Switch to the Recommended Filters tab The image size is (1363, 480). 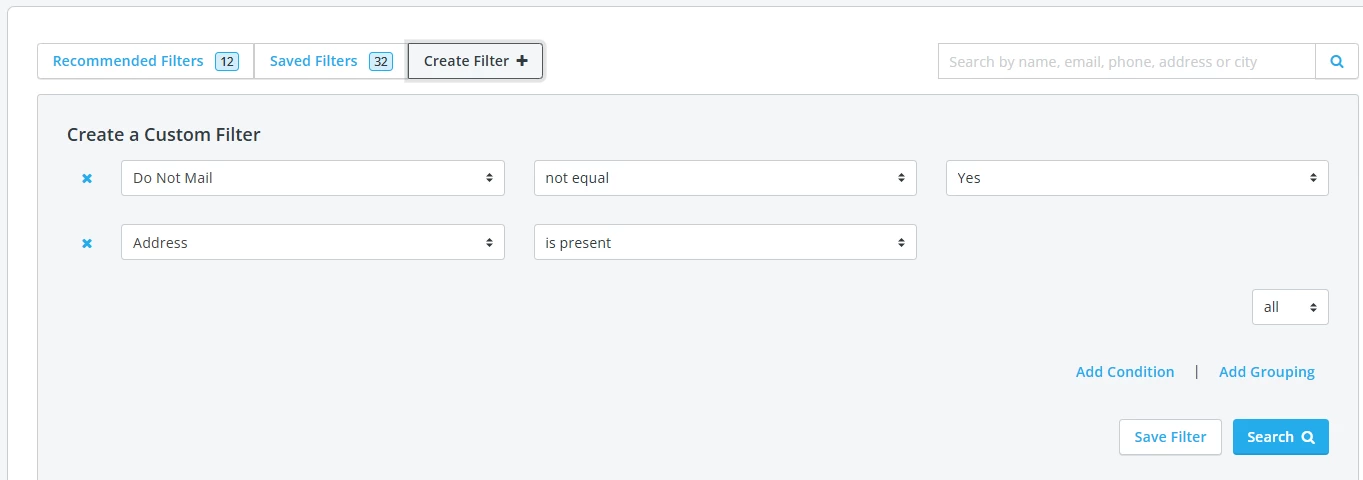(x=128, y=61)
